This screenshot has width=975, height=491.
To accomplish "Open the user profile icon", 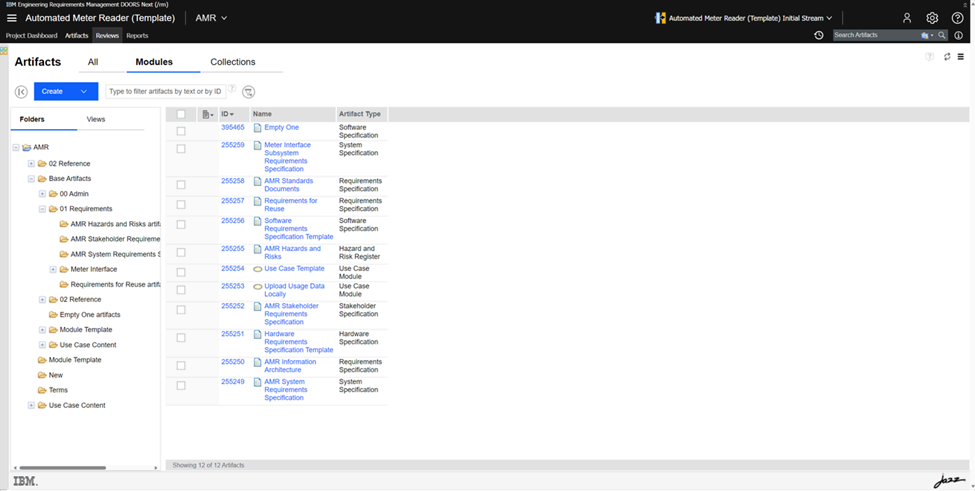I will click(x=907, y=18).
